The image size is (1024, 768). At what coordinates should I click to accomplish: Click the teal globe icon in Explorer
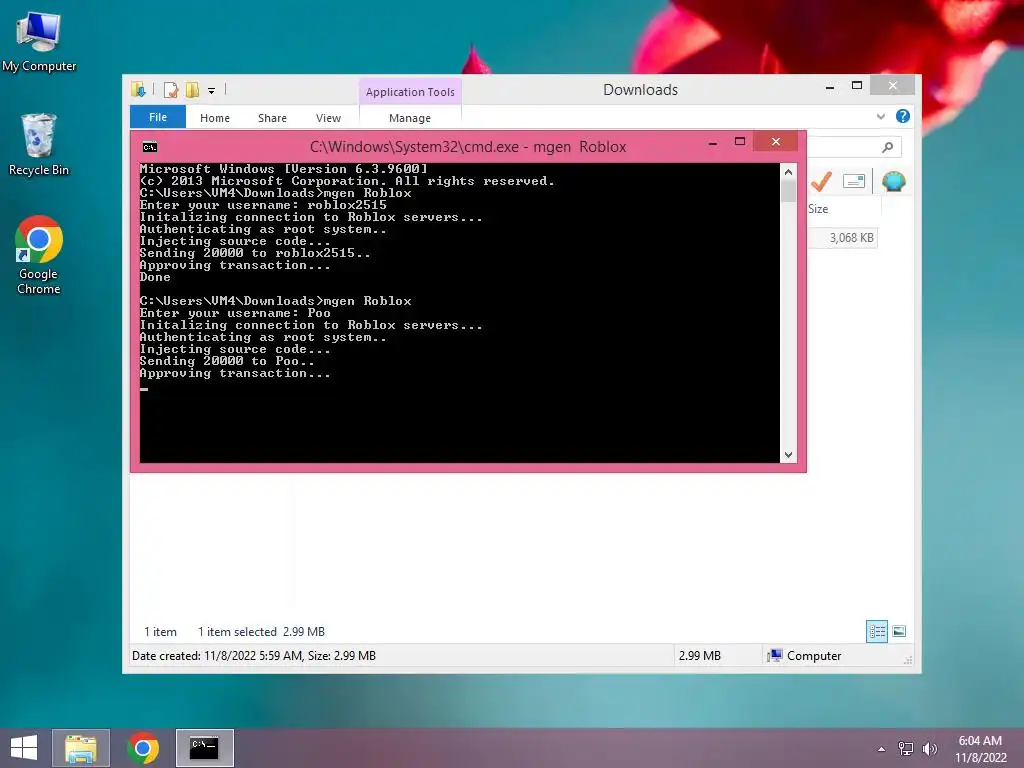[x=893, y=181]
